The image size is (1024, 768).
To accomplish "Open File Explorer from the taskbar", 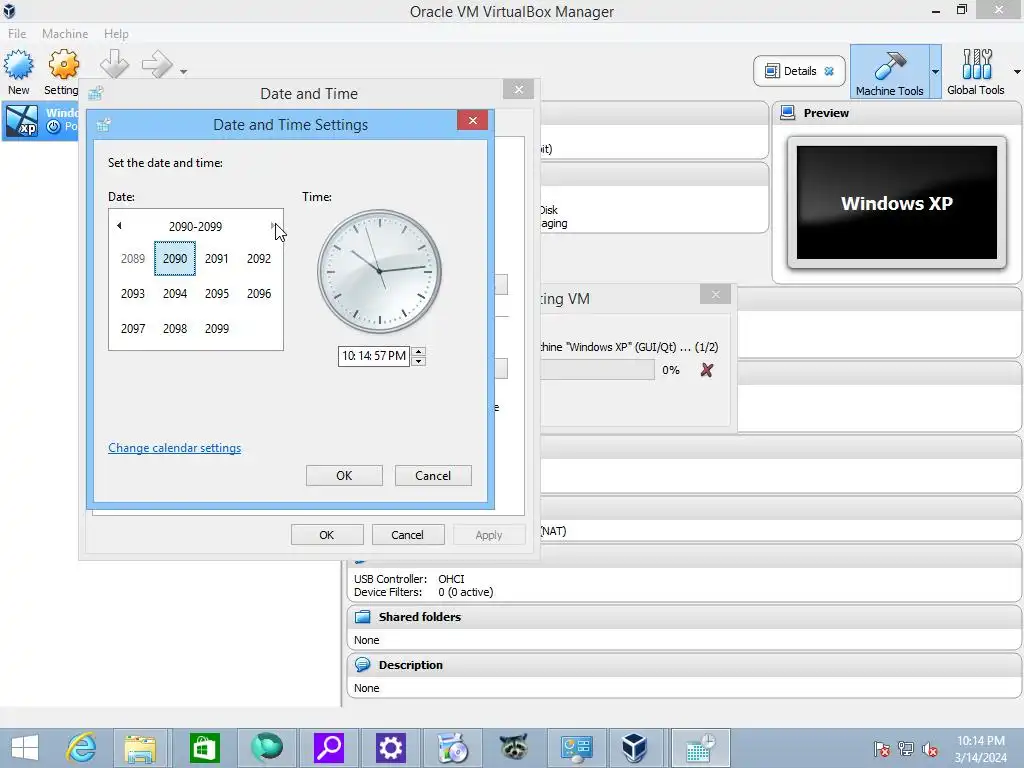I will coord(140,748).
